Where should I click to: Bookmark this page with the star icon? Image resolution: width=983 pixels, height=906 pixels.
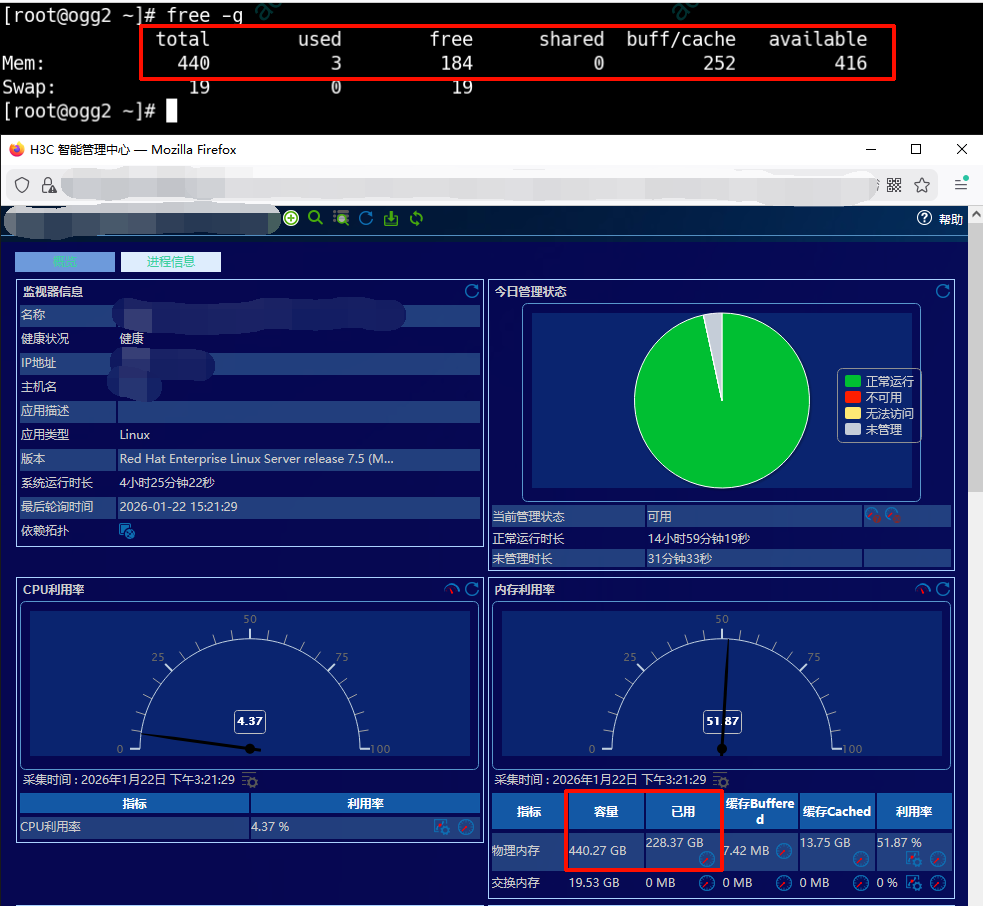point(922,185)
